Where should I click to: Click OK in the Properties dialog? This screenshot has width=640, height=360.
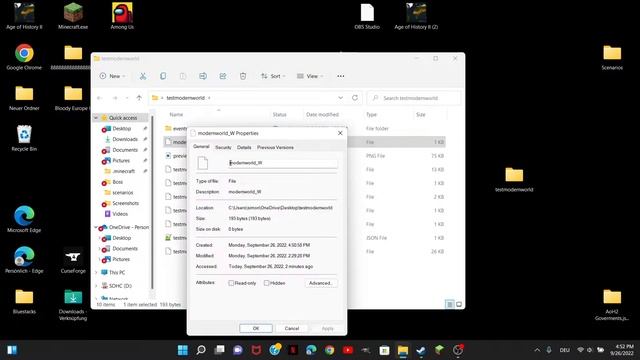[x=256, y=328]
